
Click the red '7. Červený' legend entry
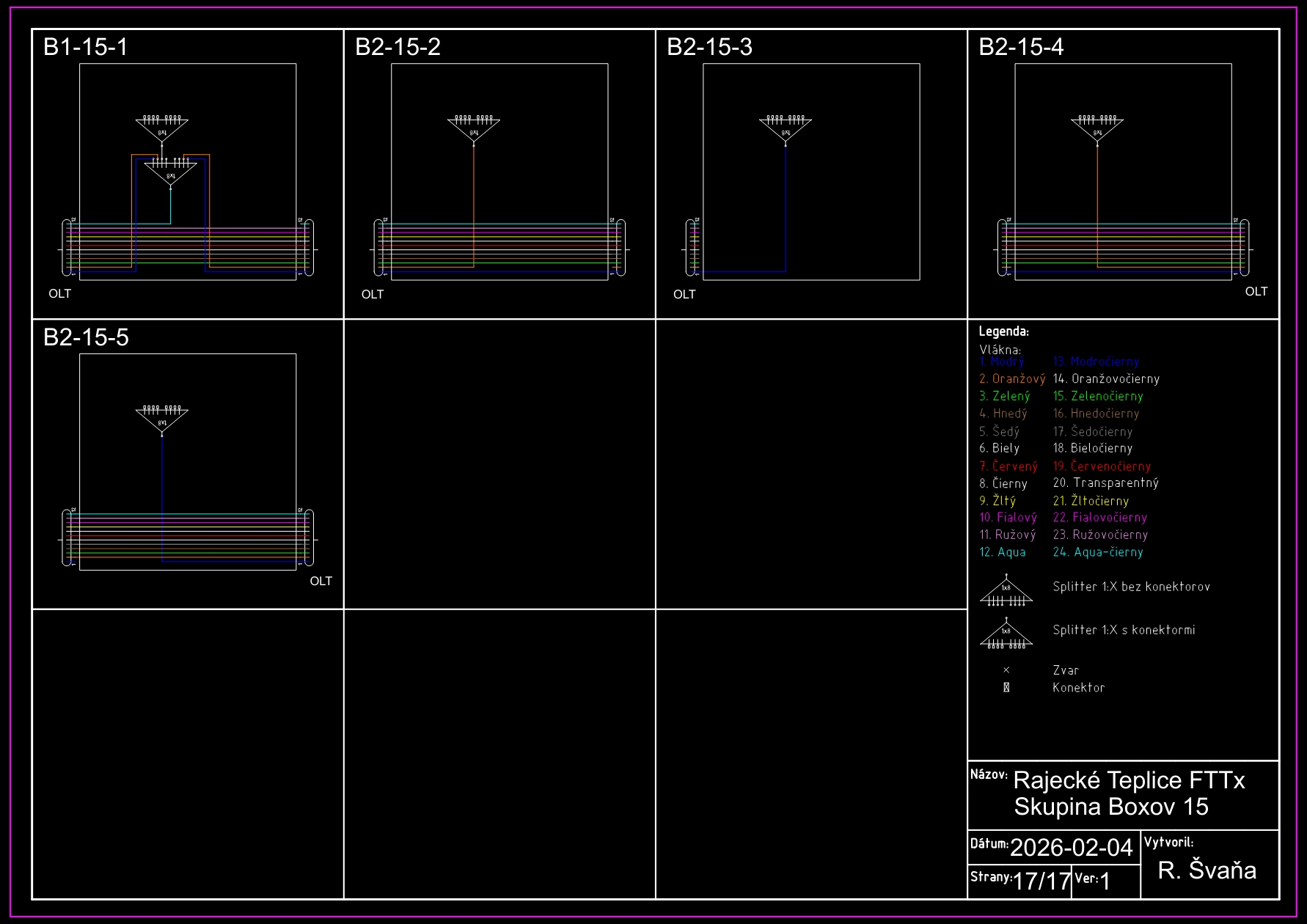pyautogui.click(x=1008, y=466)
